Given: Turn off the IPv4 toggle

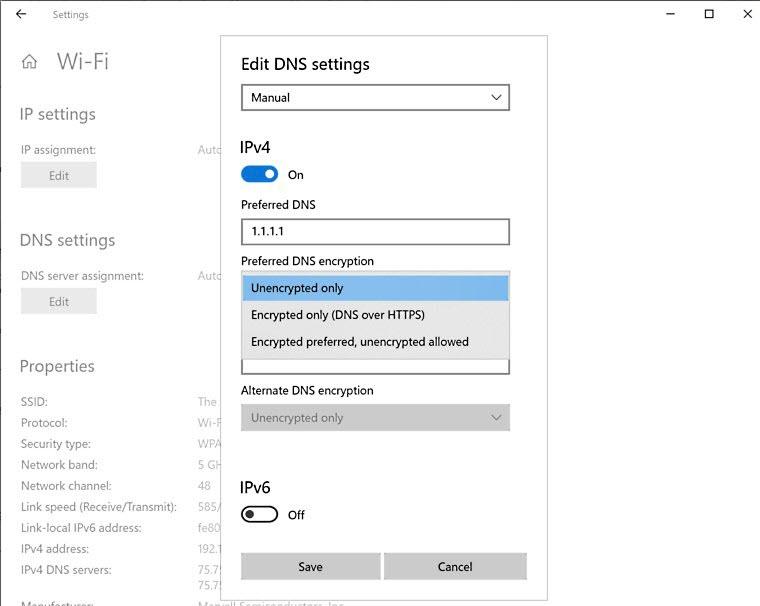Looking at the screenshot, I should coord(259,175).
